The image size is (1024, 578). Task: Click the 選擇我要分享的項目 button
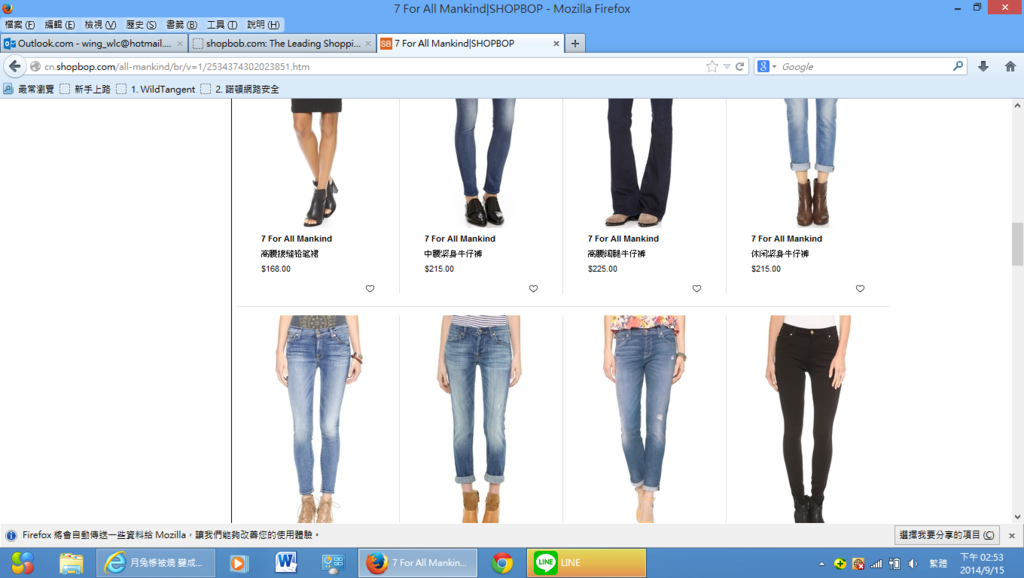946,535
